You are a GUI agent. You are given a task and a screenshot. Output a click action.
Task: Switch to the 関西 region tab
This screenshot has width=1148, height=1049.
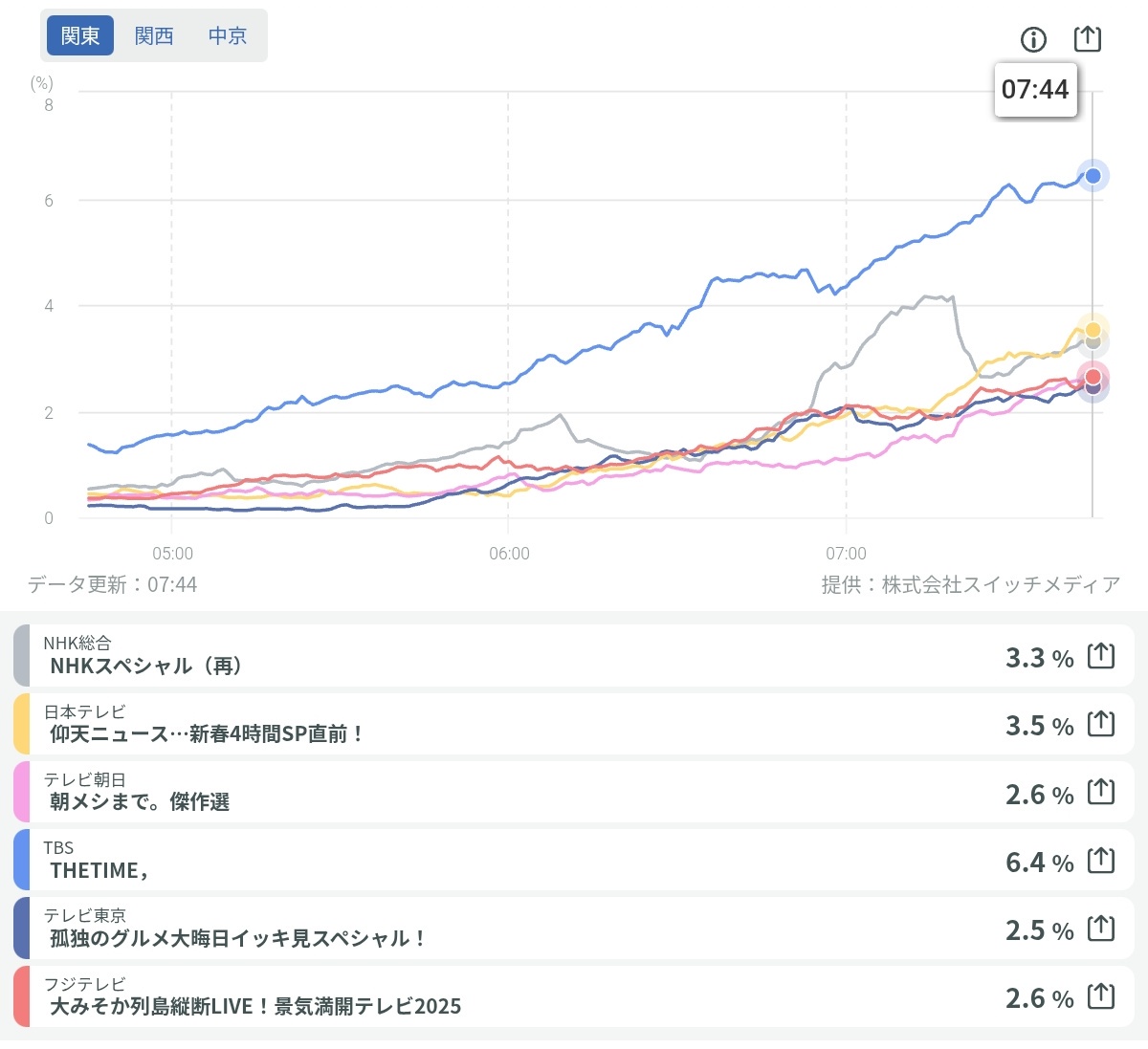pyautogui.click(x=154, y=35)
